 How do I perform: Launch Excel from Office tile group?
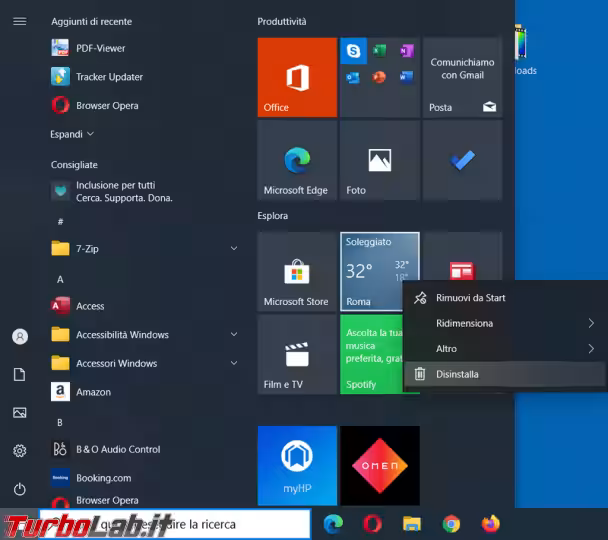(379, 51)
